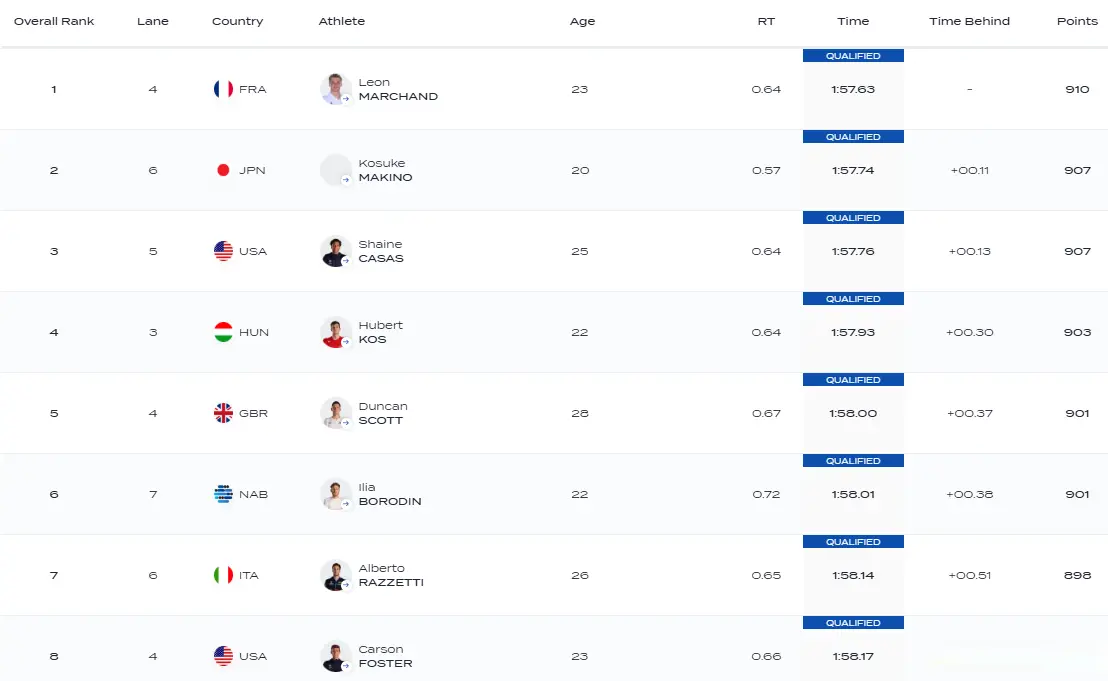This screenshot has height=681, width=1108.
Task: Click the Italy flag icon
Action: pyautogui.click(x=223, y=575)
